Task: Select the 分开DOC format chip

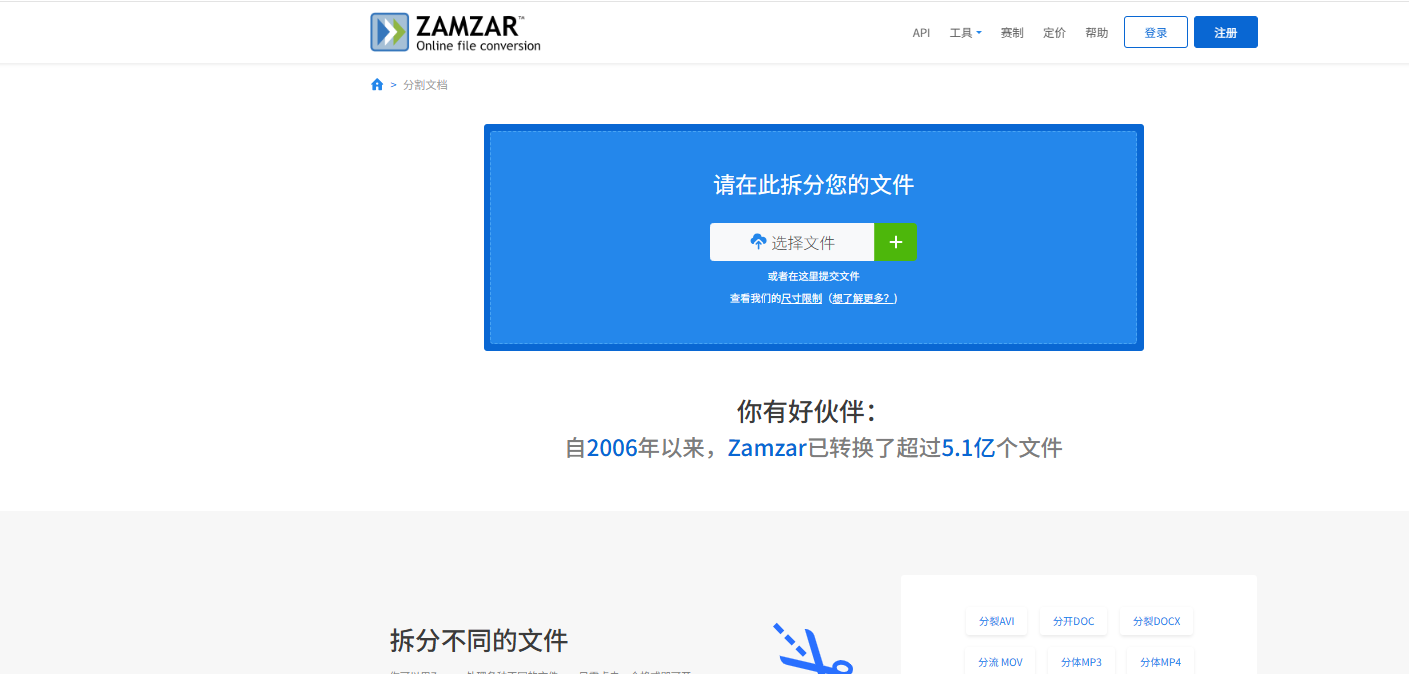Action: [1073, 621]
